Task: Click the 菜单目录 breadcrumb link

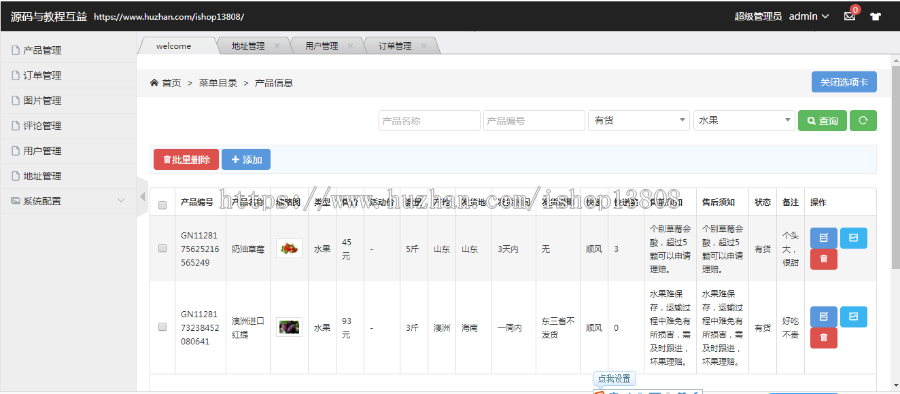Action: click(218, 83)
